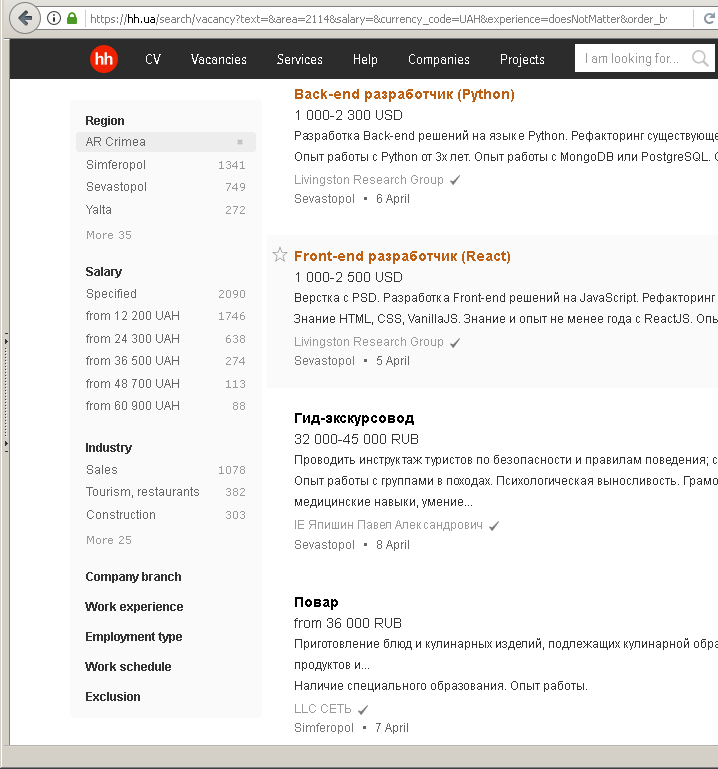
Task: Click the verified checkmark next to IE Япишин
Action: (494, 526)
